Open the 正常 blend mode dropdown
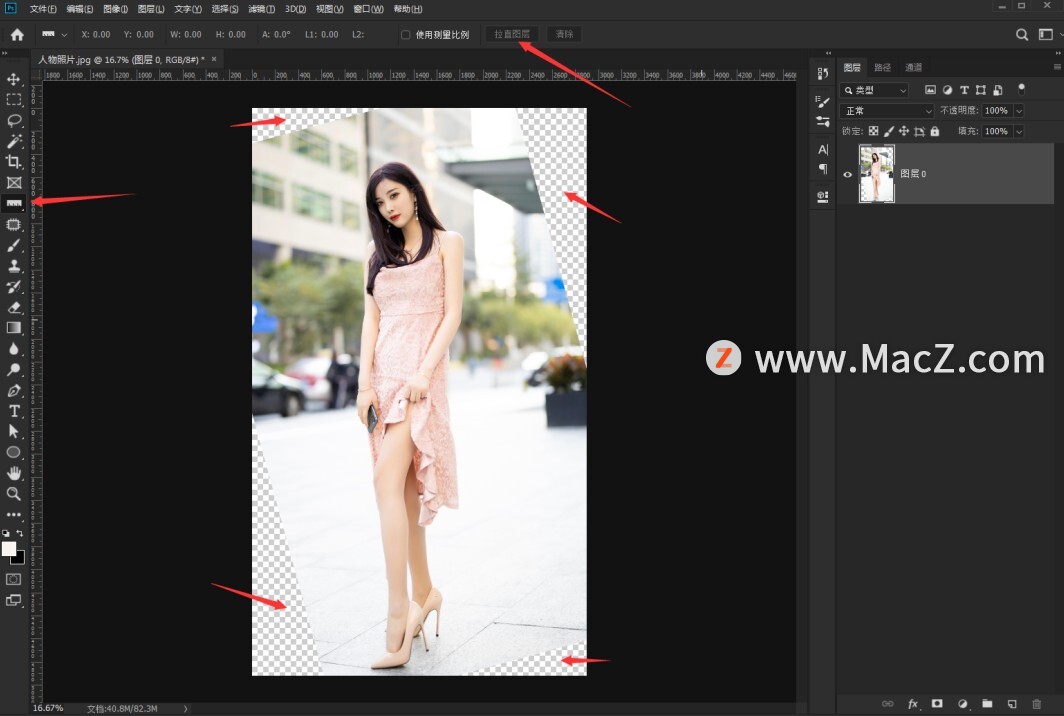Image resolution: width=1064 pixels, height=716 pixels. [x=887, y=111]
